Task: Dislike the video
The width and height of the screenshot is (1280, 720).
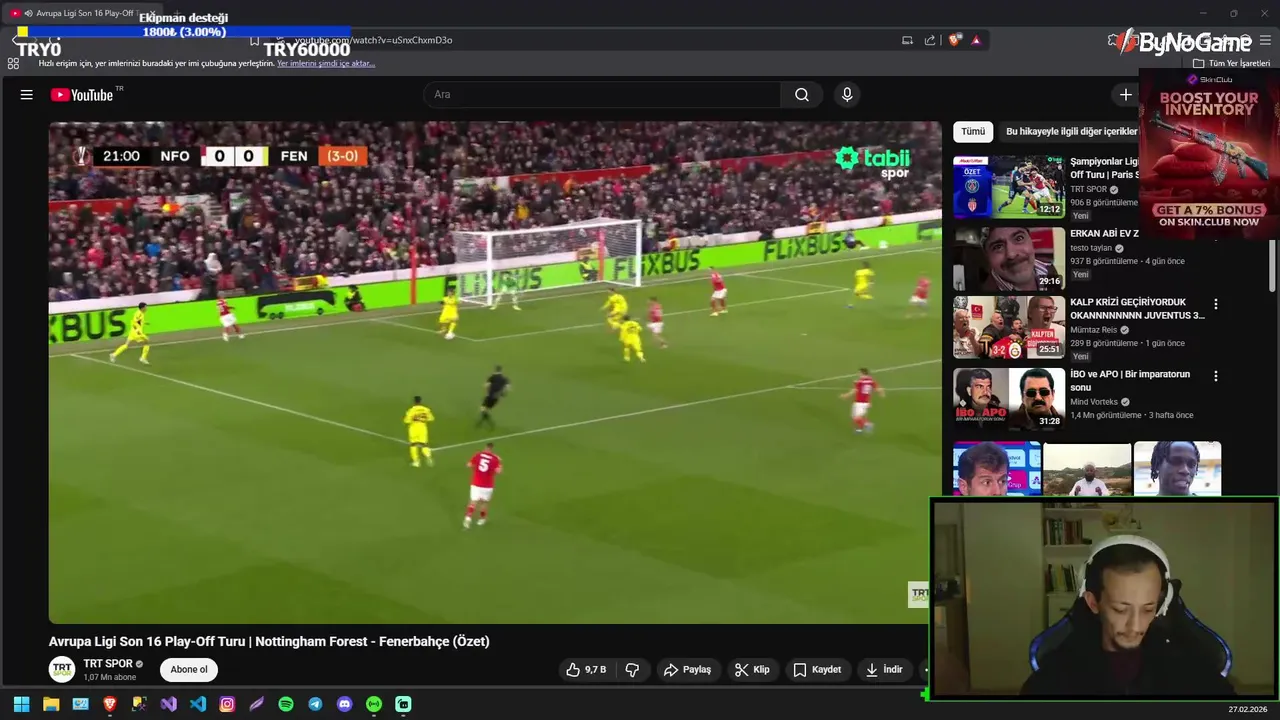Action: (632, 670)
